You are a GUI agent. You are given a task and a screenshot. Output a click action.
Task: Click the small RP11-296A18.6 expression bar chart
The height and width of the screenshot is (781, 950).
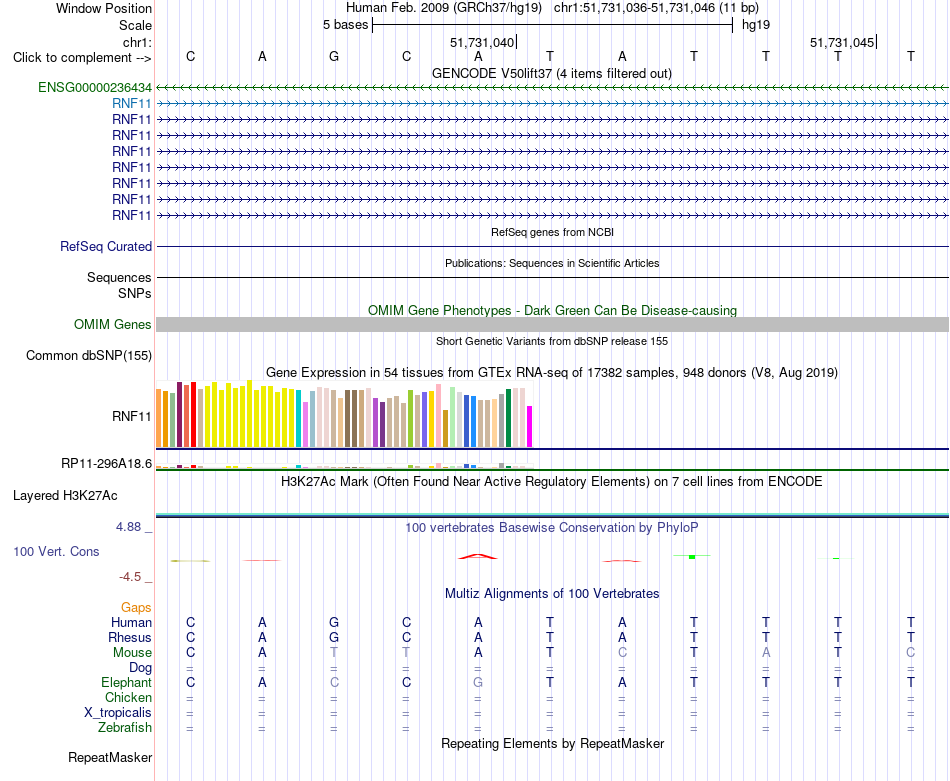pos(345,466)
